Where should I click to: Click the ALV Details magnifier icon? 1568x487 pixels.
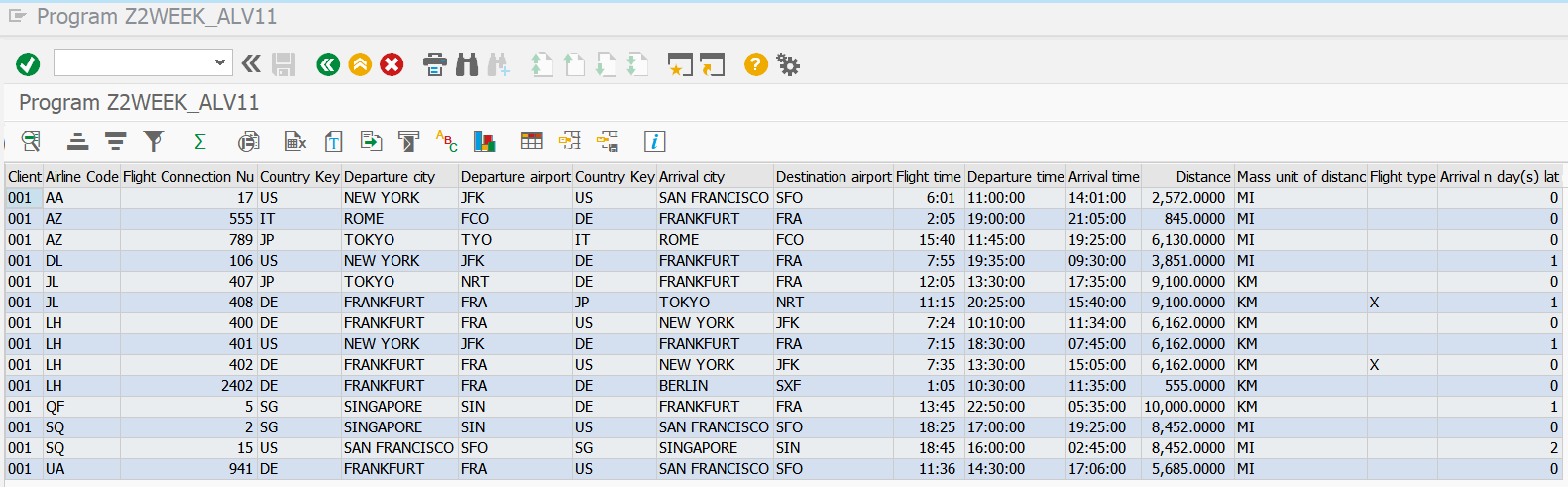click(31, 141)
